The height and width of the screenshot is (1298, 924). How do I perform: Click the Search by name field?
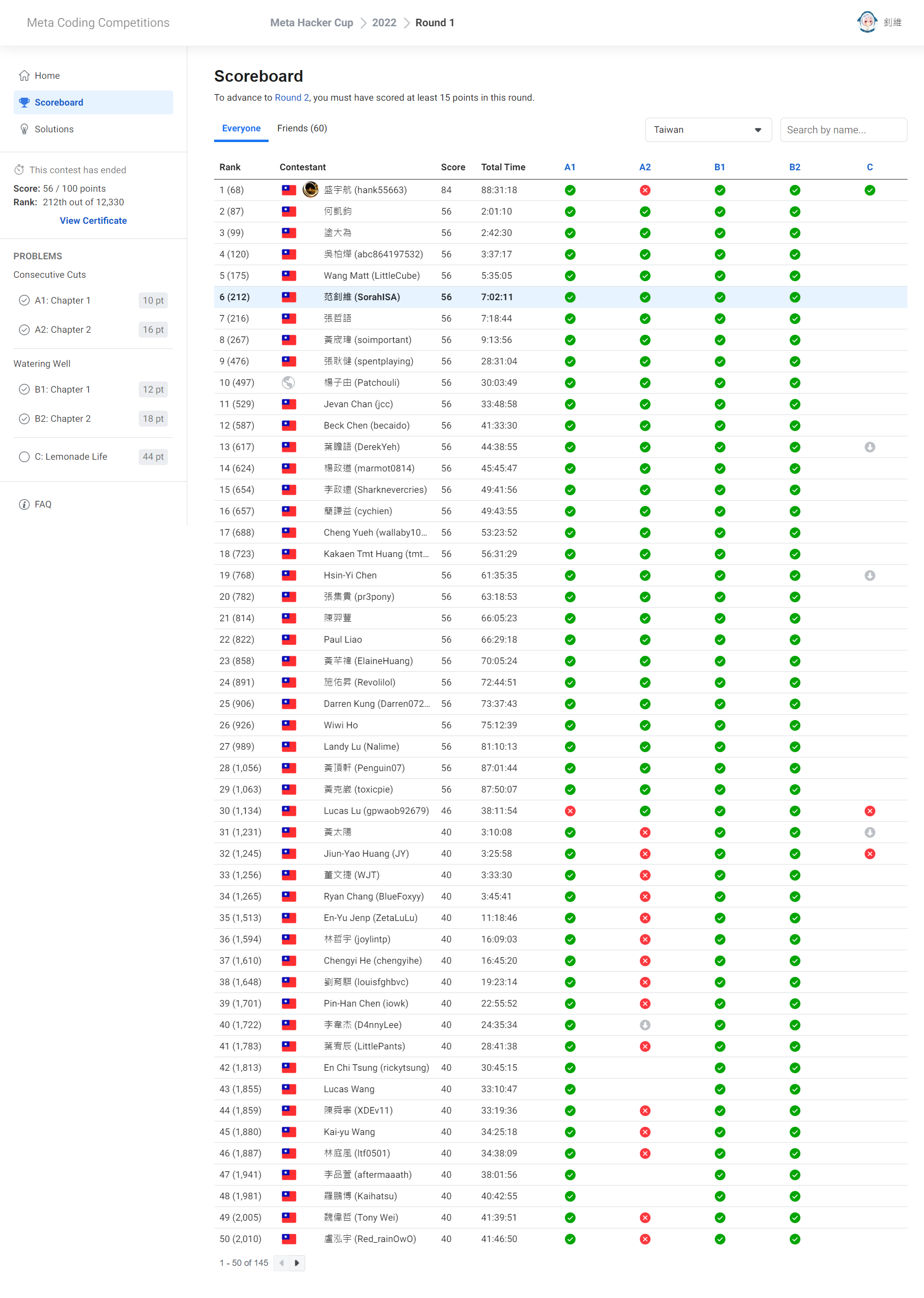[843, 130]
